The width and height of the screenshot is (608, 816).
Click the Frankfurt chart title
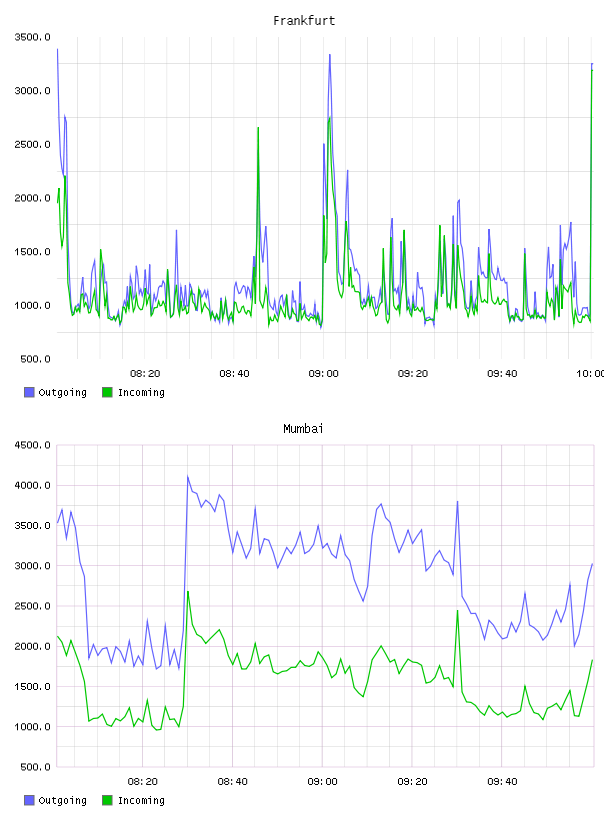304,21
